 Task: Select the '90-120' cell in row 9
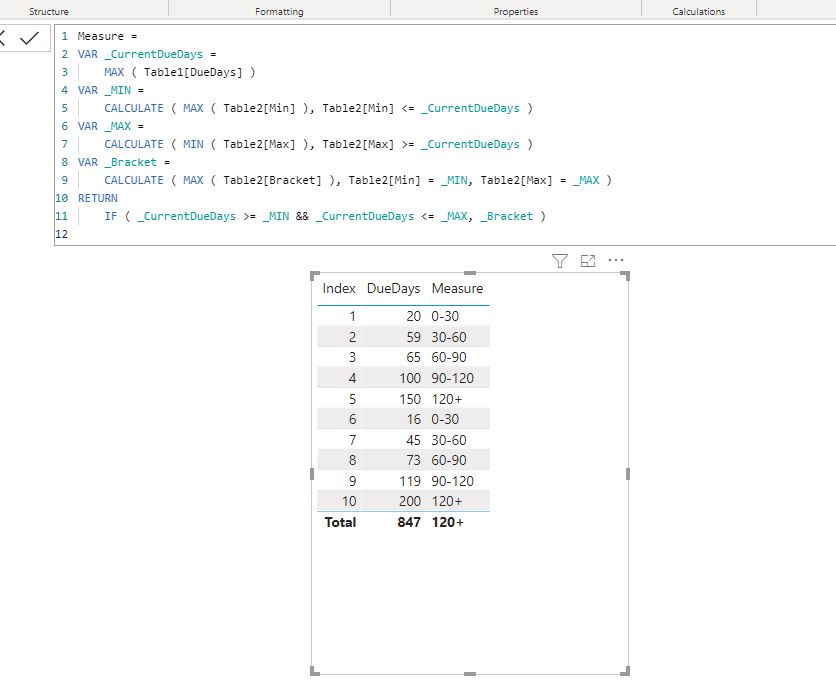pyautogui.click(x=453, y=481)
